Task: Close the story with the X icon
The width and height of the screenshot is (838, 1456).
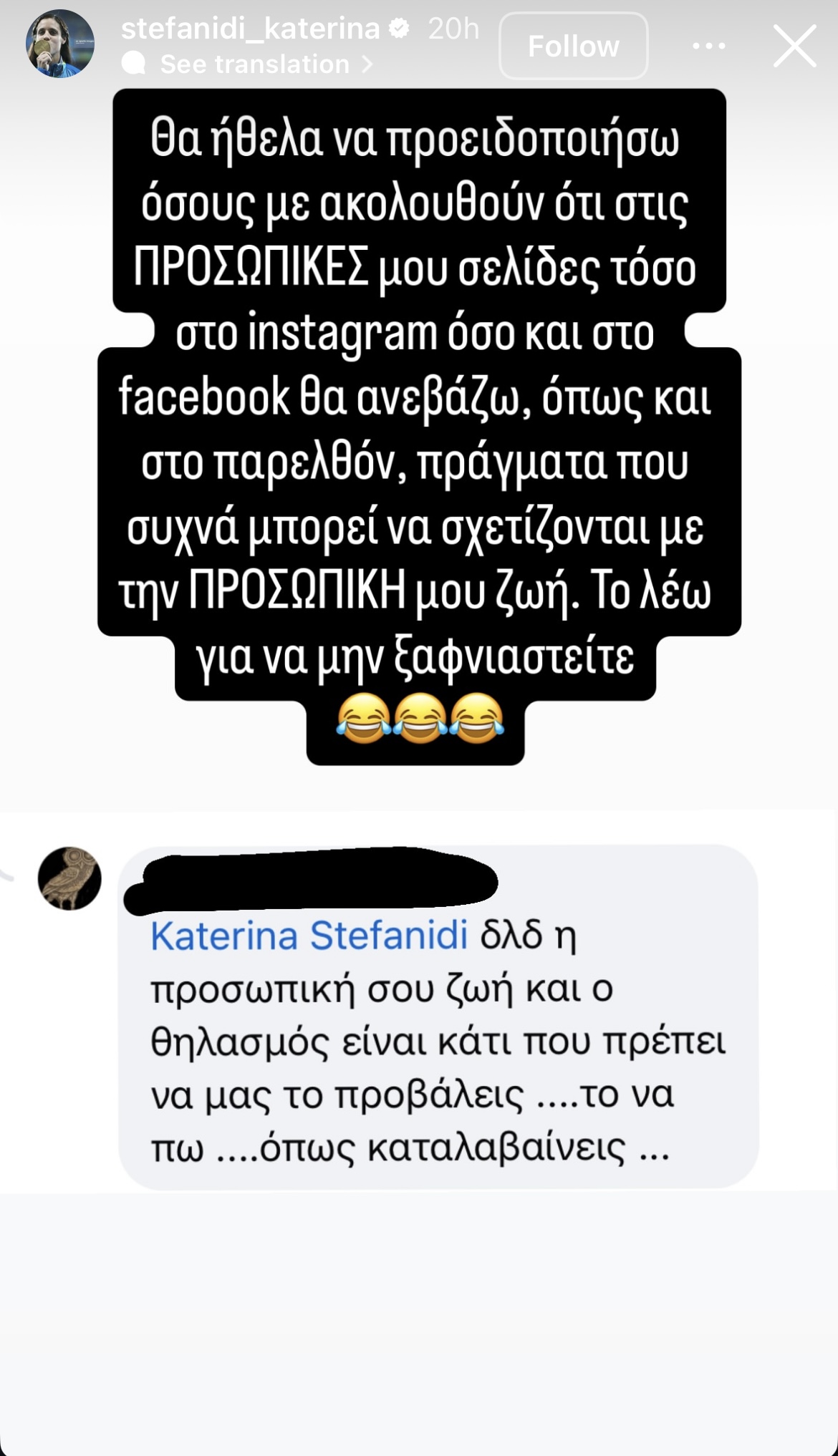Action: [x=795, y=46]
